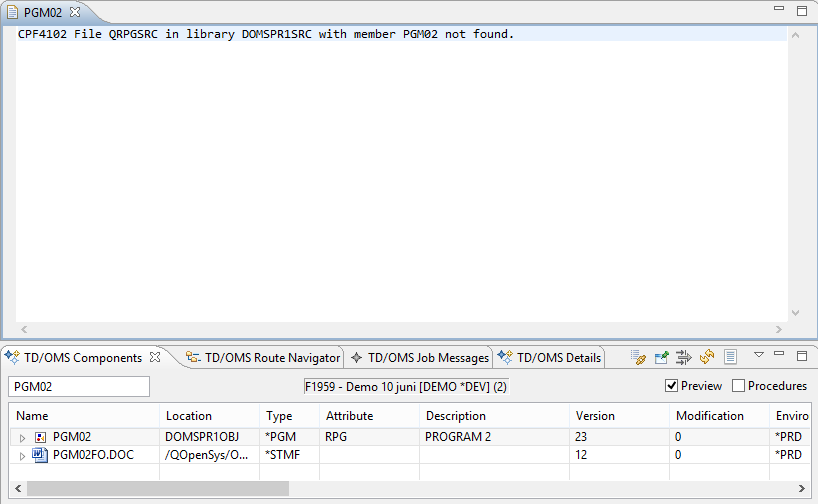The width and height of the screenshot is (818, 504).
Task: Select the TD/OMS Details tab
Action: (551, 357)
